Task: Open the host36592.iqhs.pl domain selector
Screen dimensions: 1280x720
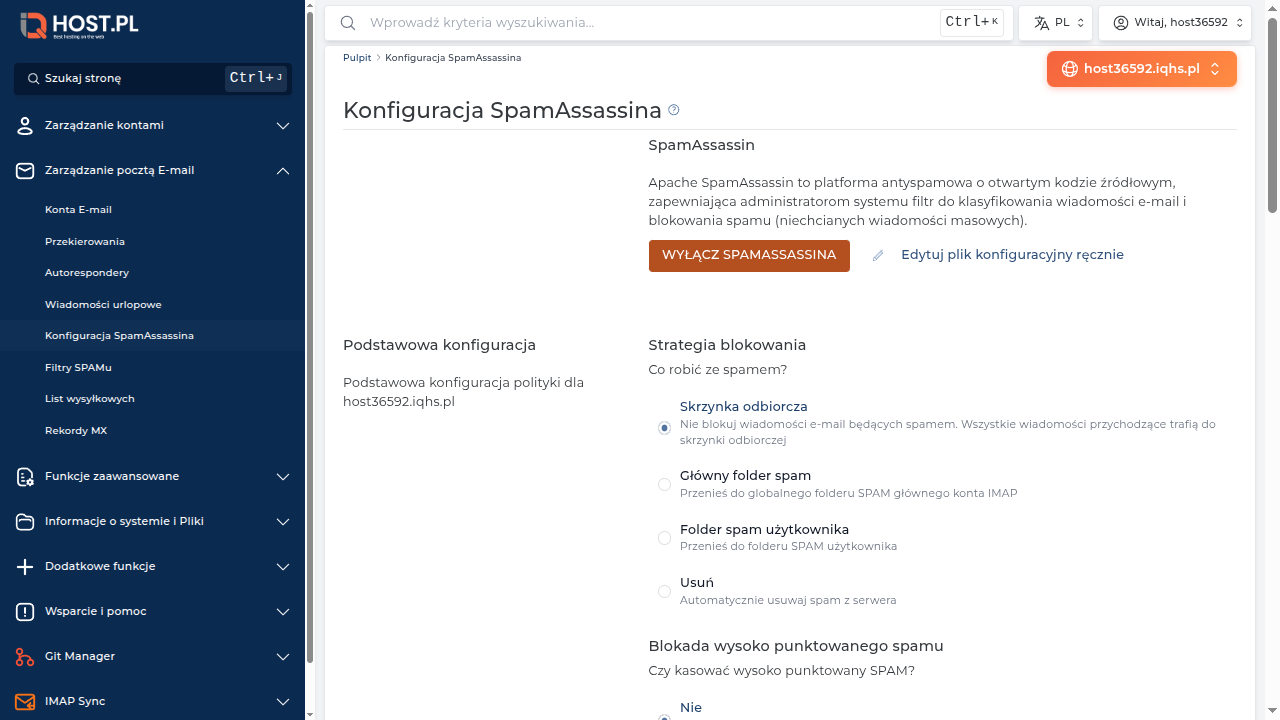Action: [x=1142, y=69]
